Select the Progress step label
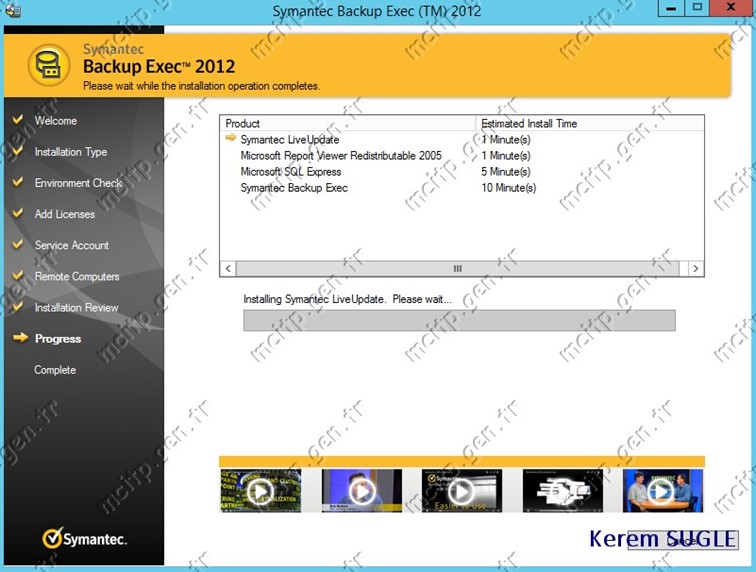 click(x=58, y=339)
